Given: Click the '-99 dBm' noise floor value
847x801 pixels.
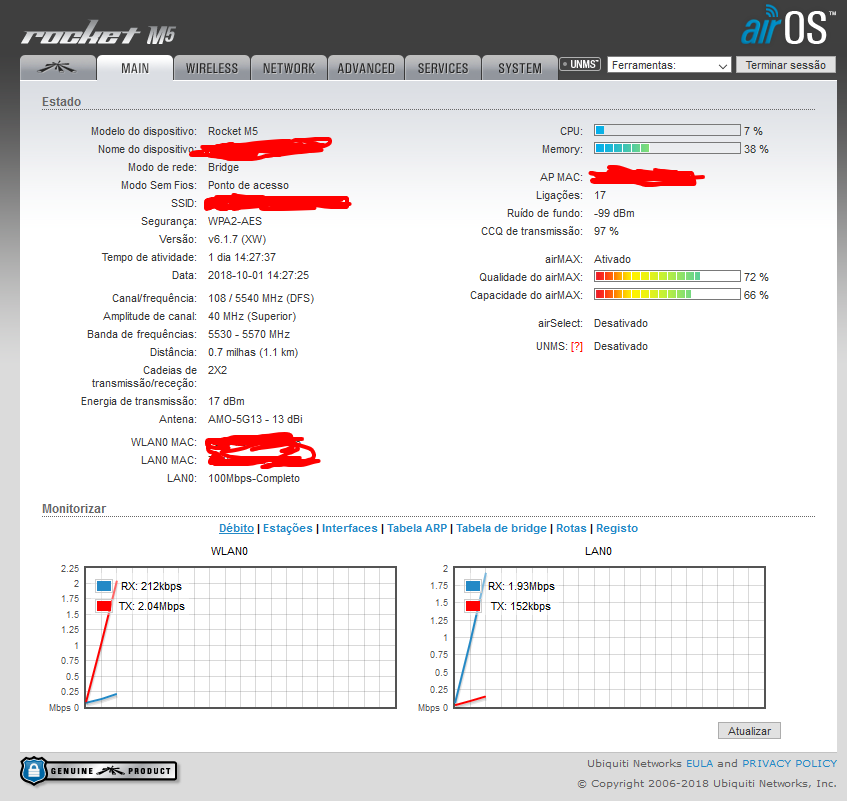Looking at the screenshot, I should click(x=614, y=213).
